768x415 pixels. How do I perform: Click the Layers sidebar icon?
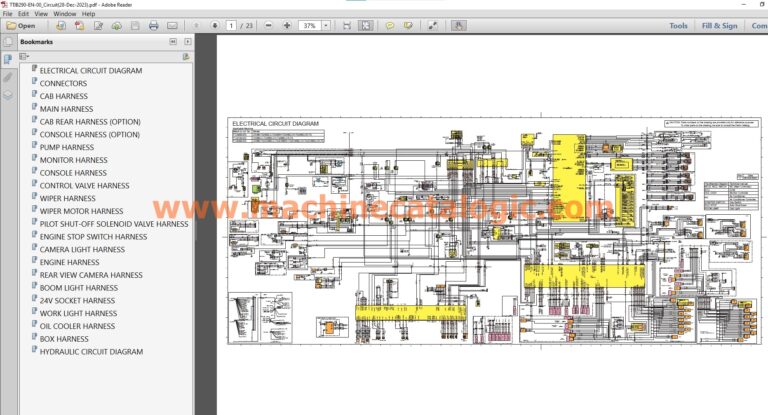[x=8, y=95]
